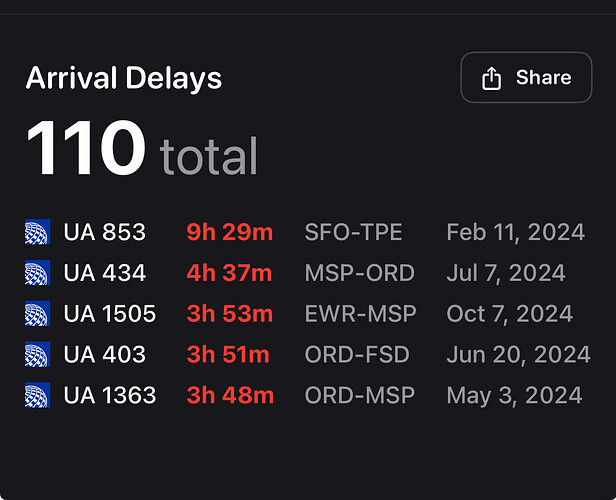
Task: Select flight number UA 403
Action: point(104,354)
